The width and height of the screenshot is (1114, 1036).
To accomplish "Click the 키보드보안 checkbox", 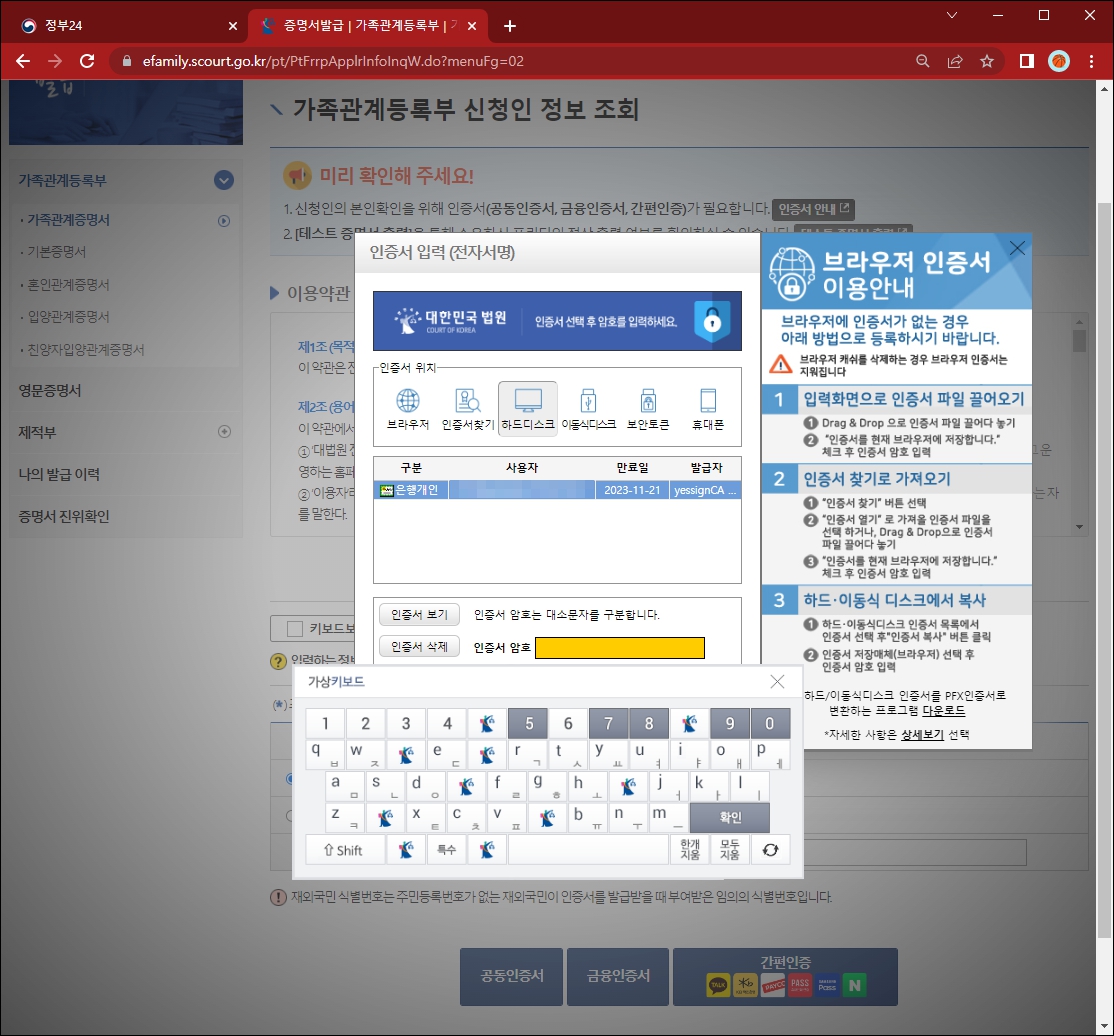I will tap(295, 629).
